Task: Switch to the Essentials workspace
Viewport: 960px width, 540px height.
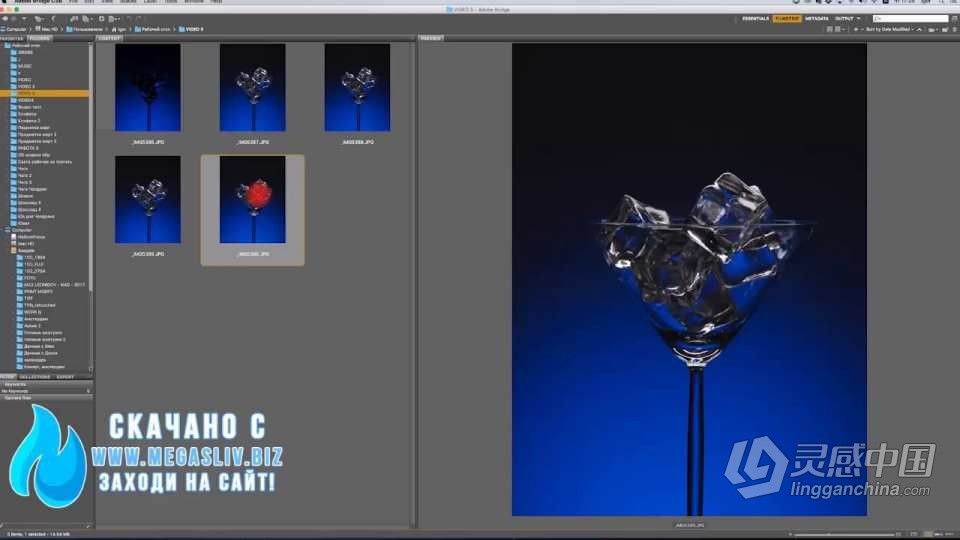Action: tap(755, 19)
